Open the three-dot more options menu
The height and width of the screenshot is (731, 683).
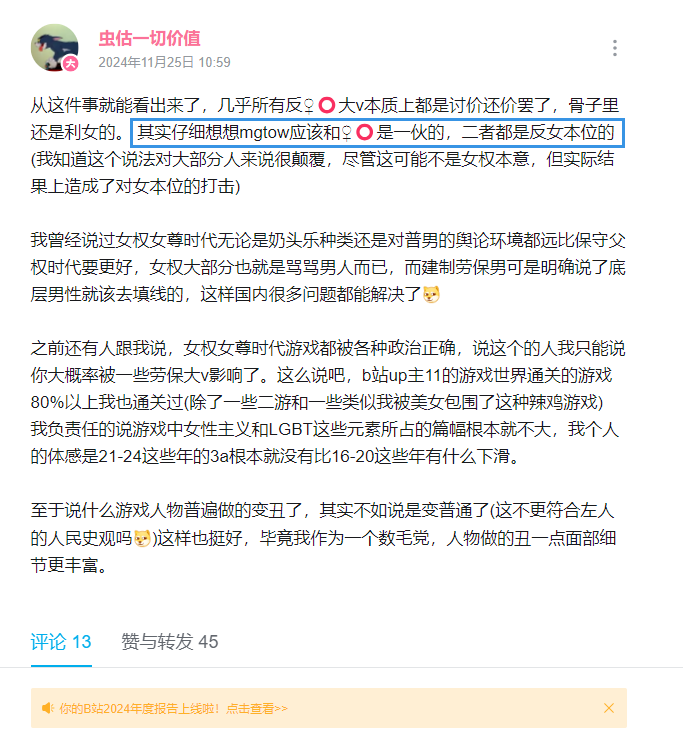pyautogui.click(x=615, y=48)
